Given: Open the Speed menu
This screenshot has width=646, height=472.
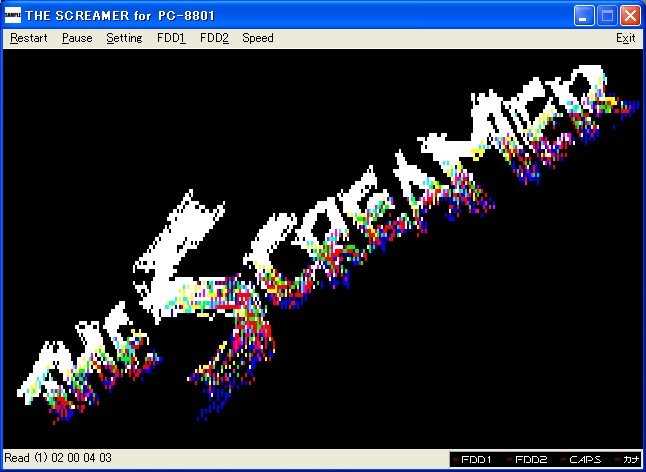Looking at the screenshot, I should pos(257,38).
